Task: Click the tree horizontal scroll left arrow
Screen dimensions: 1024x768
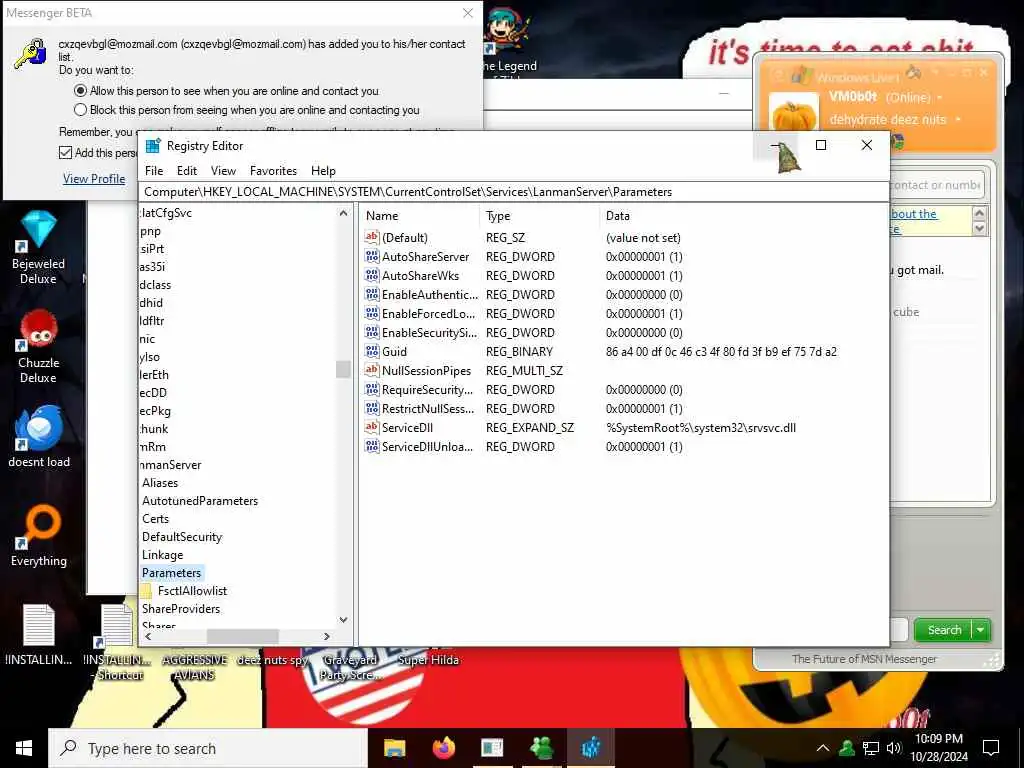Action: (x=148, y=636)
